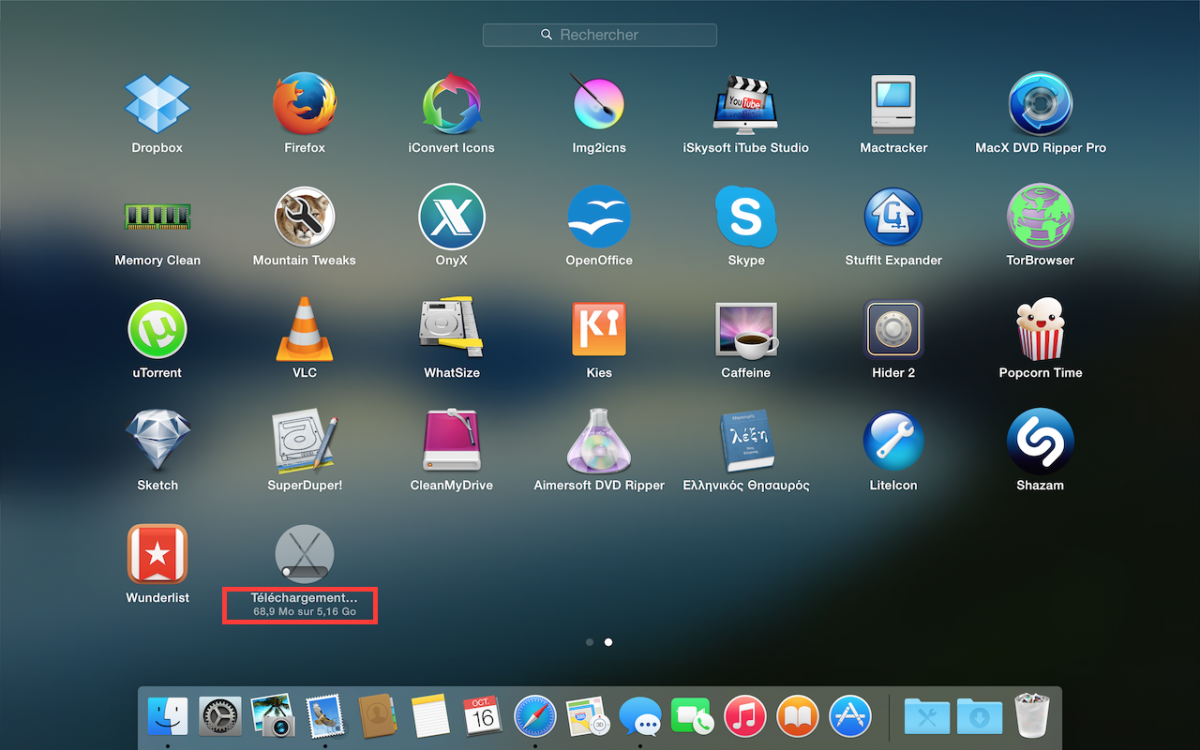Launch Firefox from Launchpad
The height and width of the screenshot is (750, 1200).
click(x=305, y=104)
